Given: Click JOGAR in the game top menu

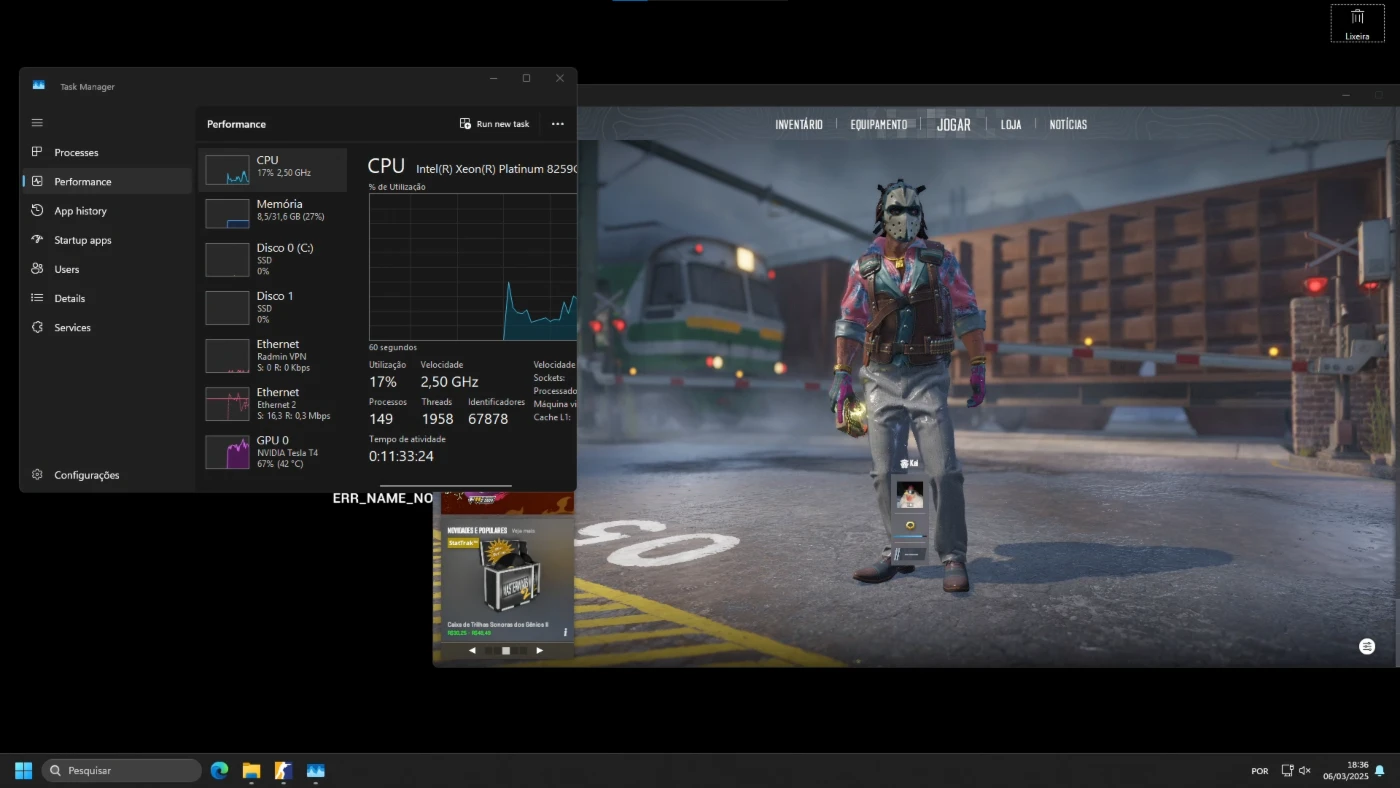Looking at the screenshot, I should (x=954, y=125).
